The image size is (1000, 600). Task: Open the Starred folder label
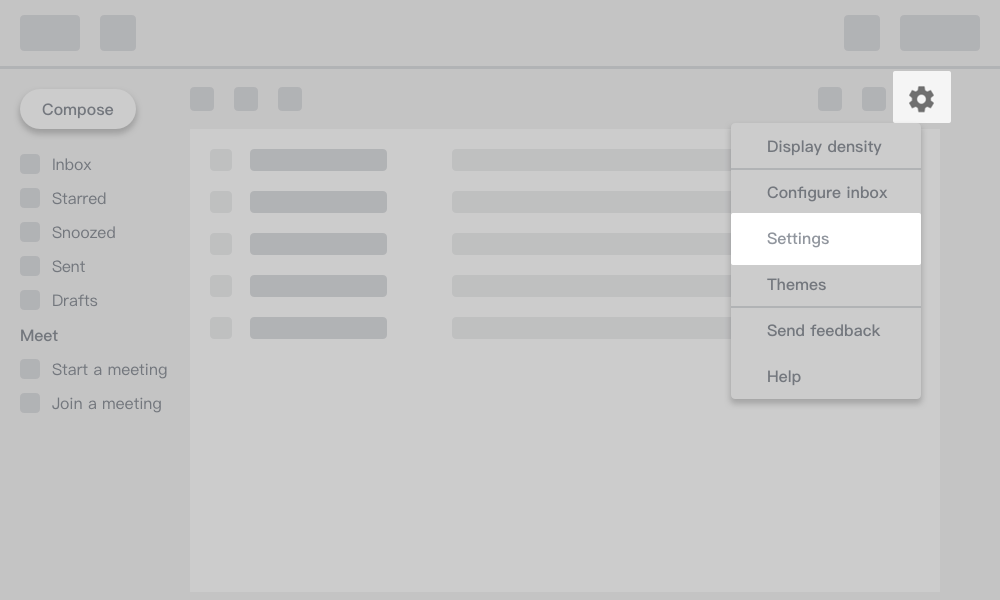click(x=79, y=199)
